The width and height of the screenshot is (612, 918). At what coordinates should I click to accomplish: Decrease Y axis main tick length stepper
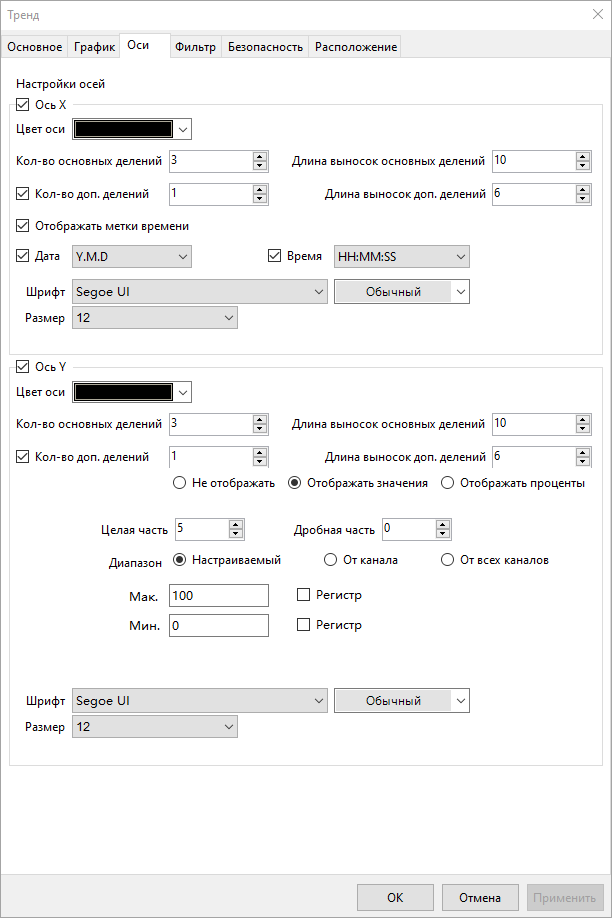[582, 429]
